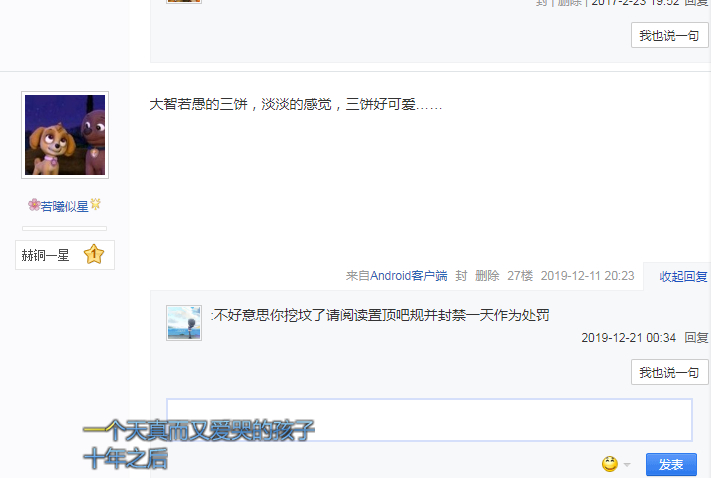The image size is (711, 478).
Task: Click 封 to ban floor 27 poster
Action: pyautogui.click(x=461, y=276)
